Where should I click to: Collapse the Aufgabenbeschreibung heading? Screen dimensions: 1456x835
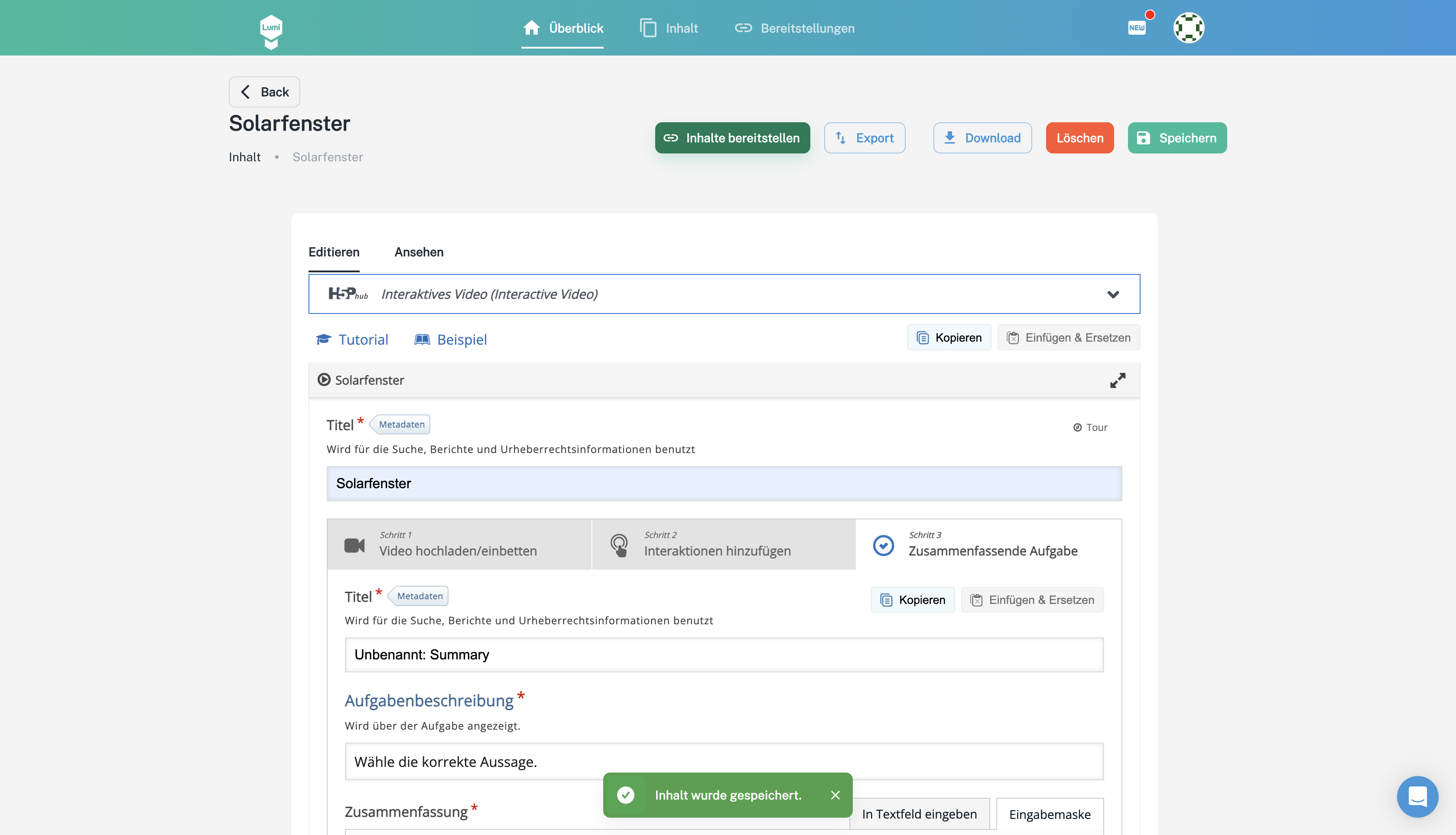(x=429, y=700)
